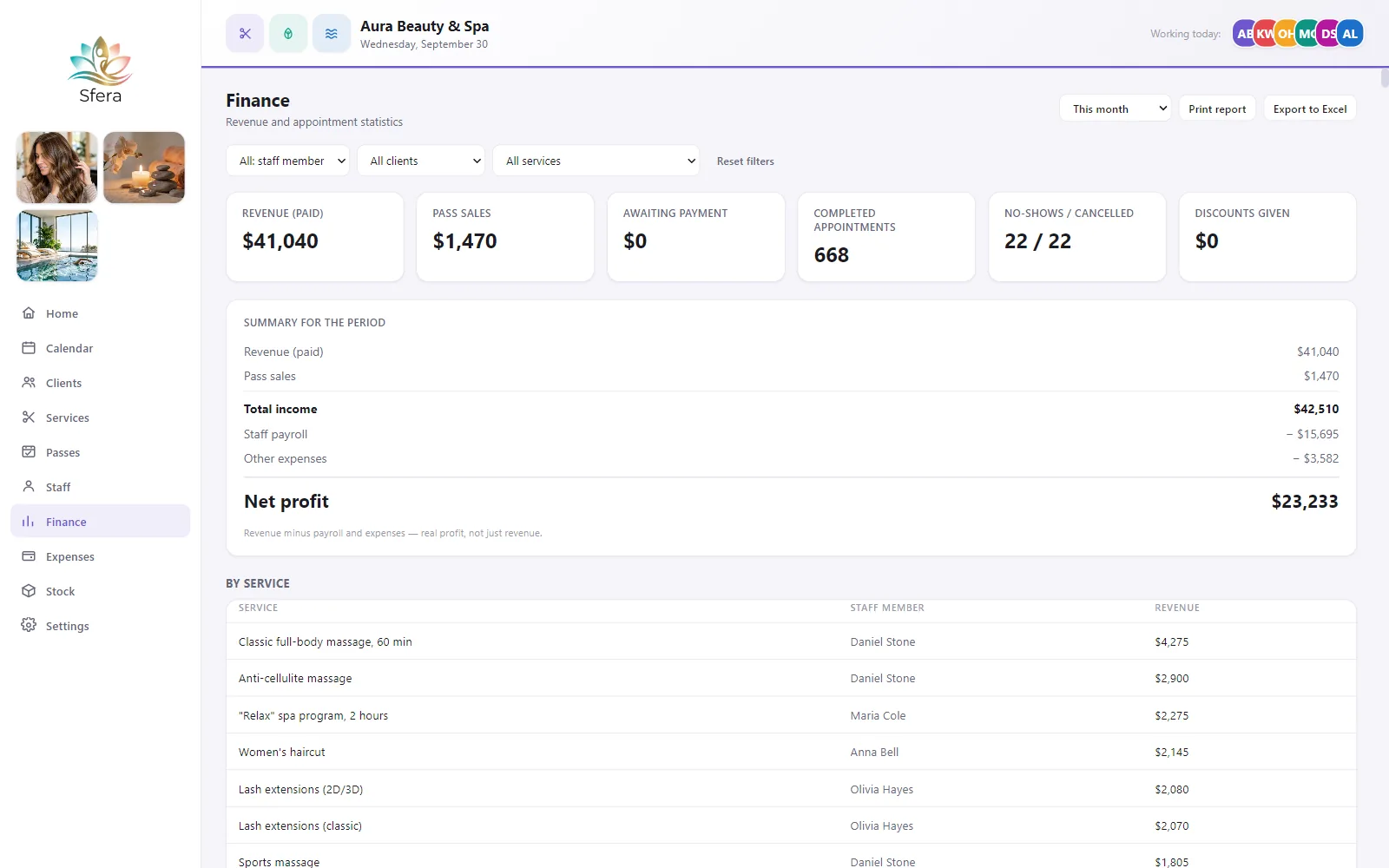Click the Expenses card icon in the sidebar
The height and width of the screenshot is (868, 1389).
pyautogui.click(x=29, y=556)
